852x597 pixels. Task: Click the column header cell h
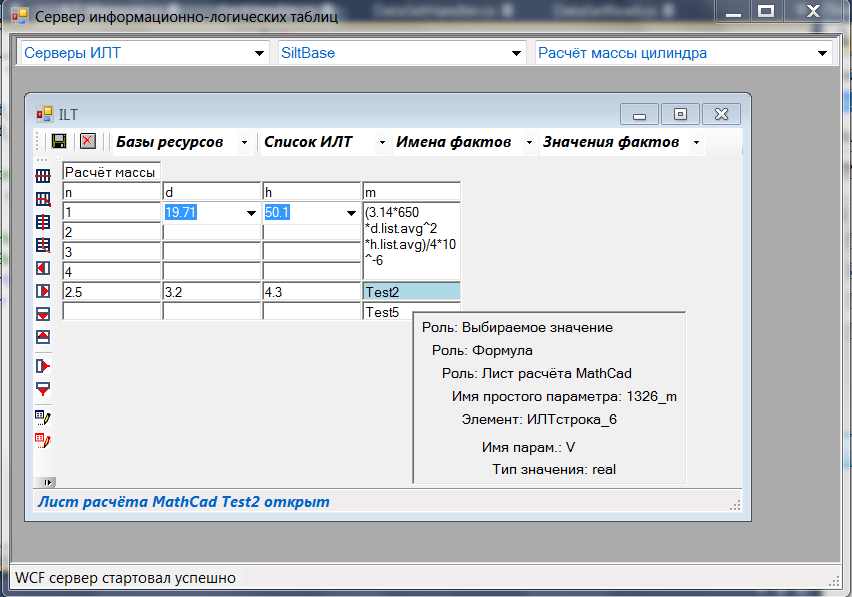pos(312,192)
